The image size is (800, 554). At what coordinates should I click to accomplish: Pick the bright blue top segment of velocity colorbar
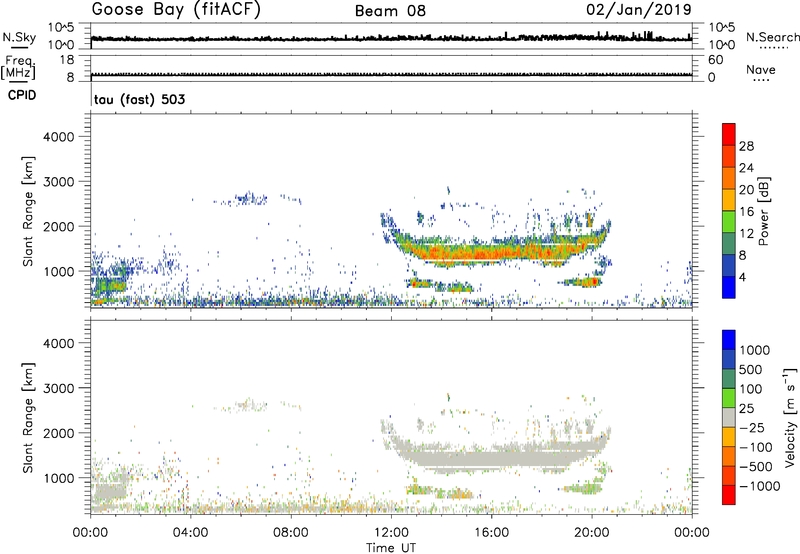(x=729, y=340)
